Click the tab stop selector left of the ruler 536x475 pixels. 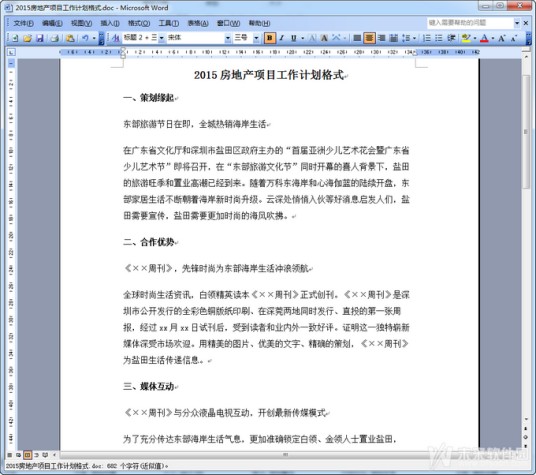(x=11, y=52)
